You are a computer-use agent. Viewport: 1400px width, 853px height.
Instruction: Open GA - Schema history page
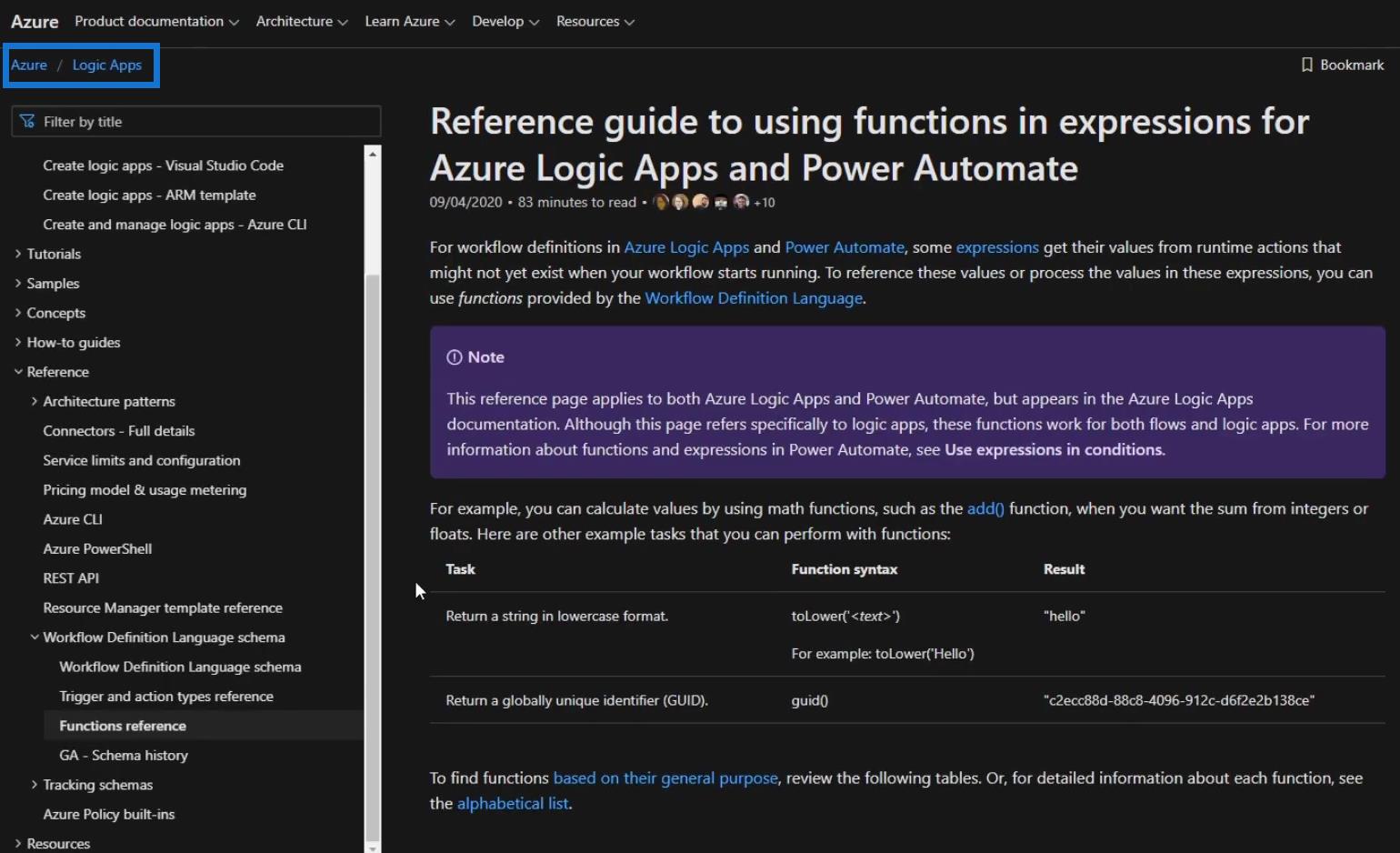point(124,756)
